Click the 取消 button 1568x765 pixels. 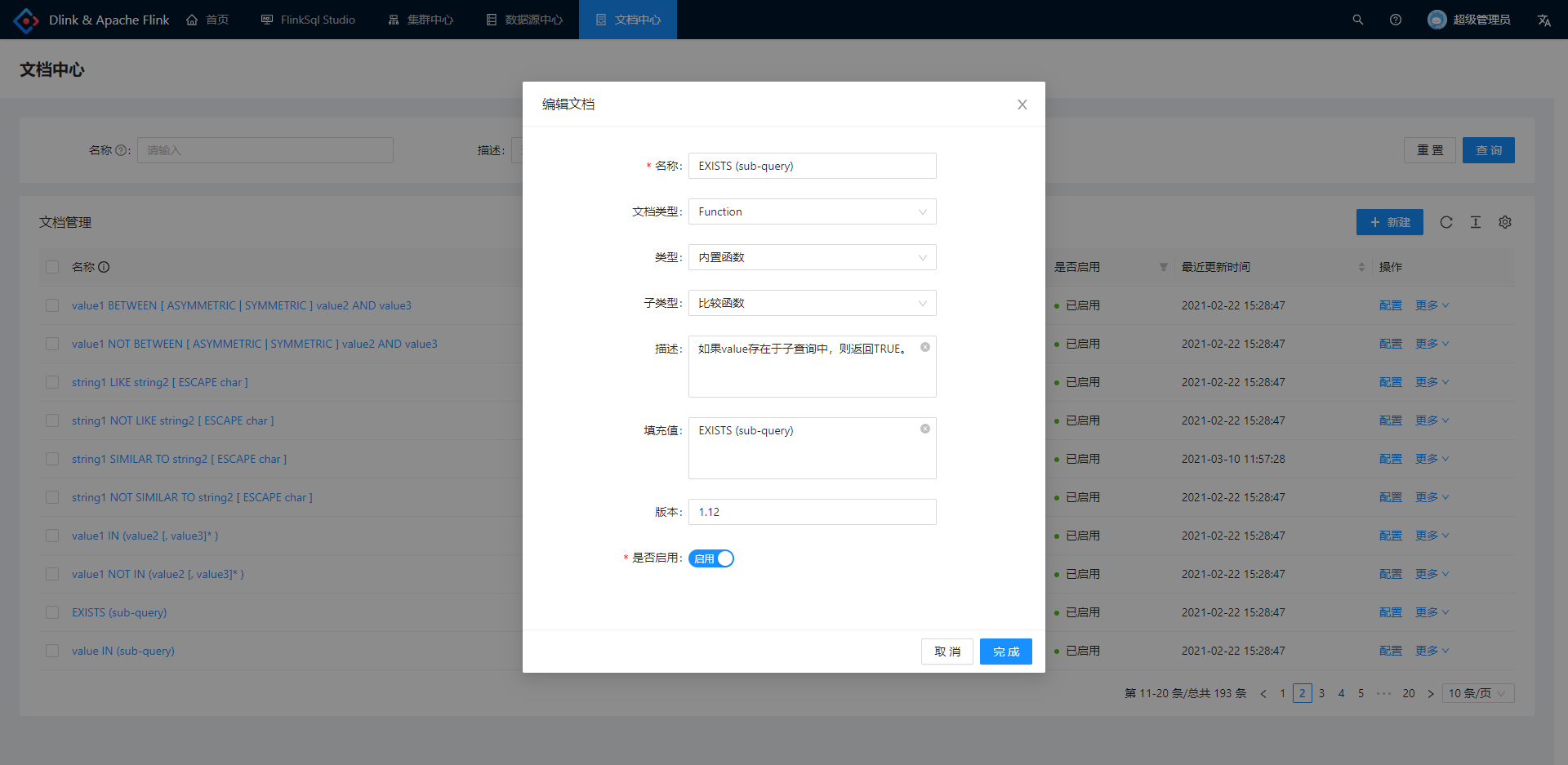(x=947, y=652)
